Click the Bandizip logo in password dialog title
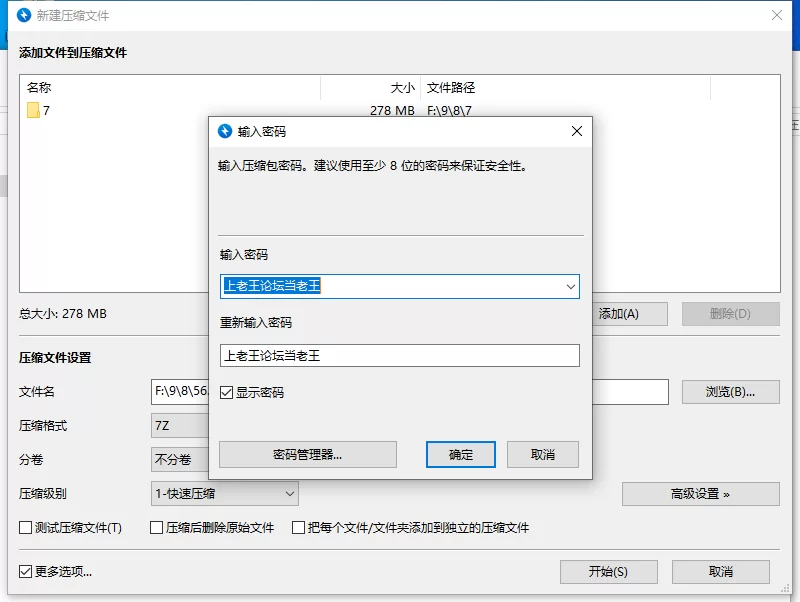Viewport: 800px width, 602px height. pyautogui.click(x=225, y=131)
